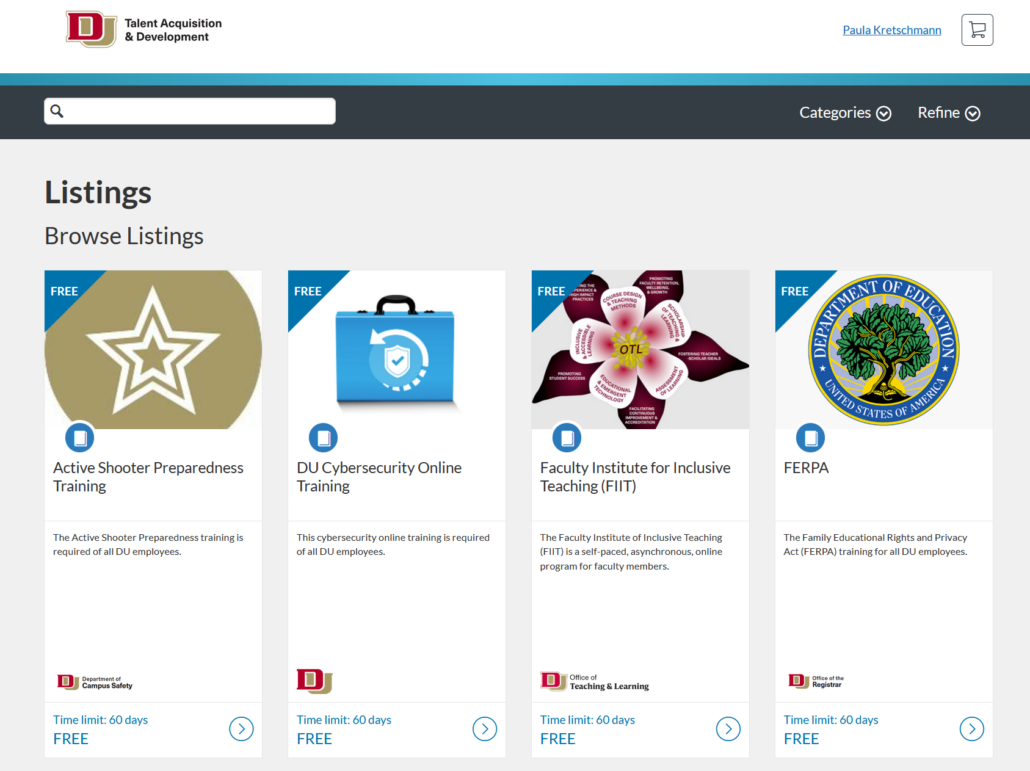Click the search magnifier icon
The width and height of the screenshot is (1030, 771).
57,111
